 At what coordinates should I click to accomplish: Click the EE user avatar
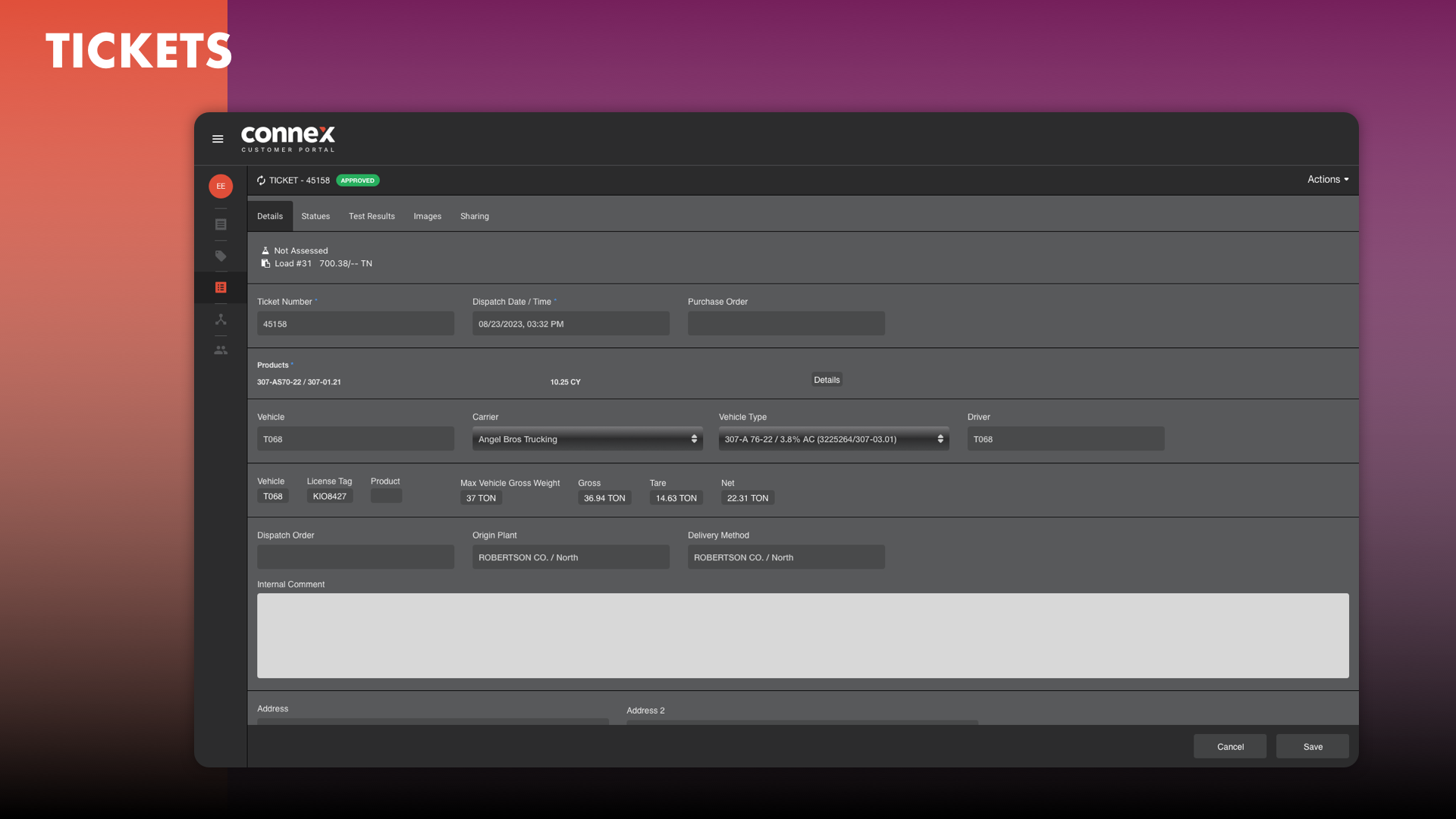[221, 186]
